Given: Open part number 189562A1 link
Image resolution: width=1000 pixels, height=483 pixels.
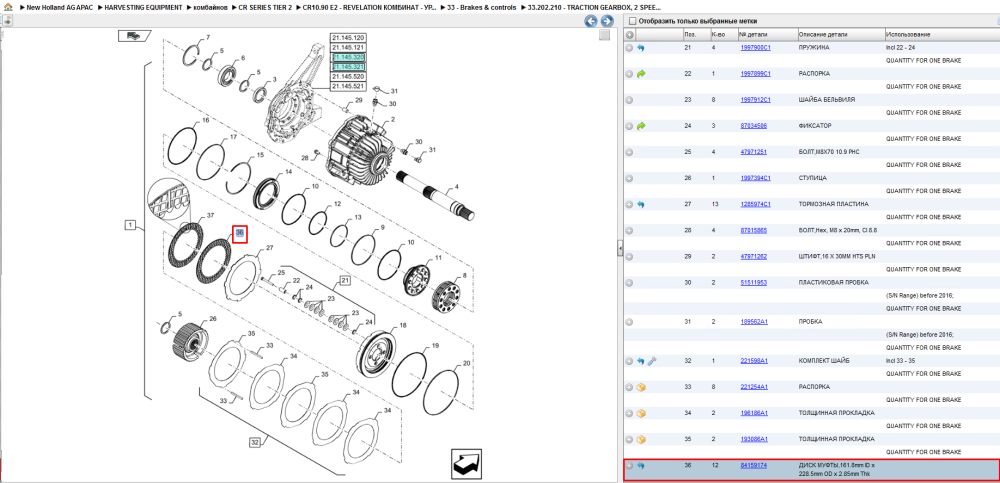Looking at the screenshot, I should coord(754,322).
